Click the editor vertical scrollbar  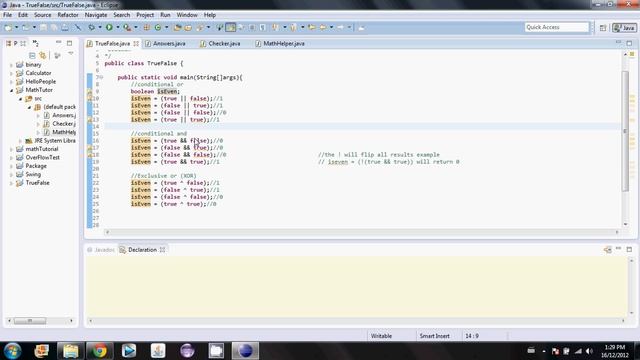click(x=625, y=131)
